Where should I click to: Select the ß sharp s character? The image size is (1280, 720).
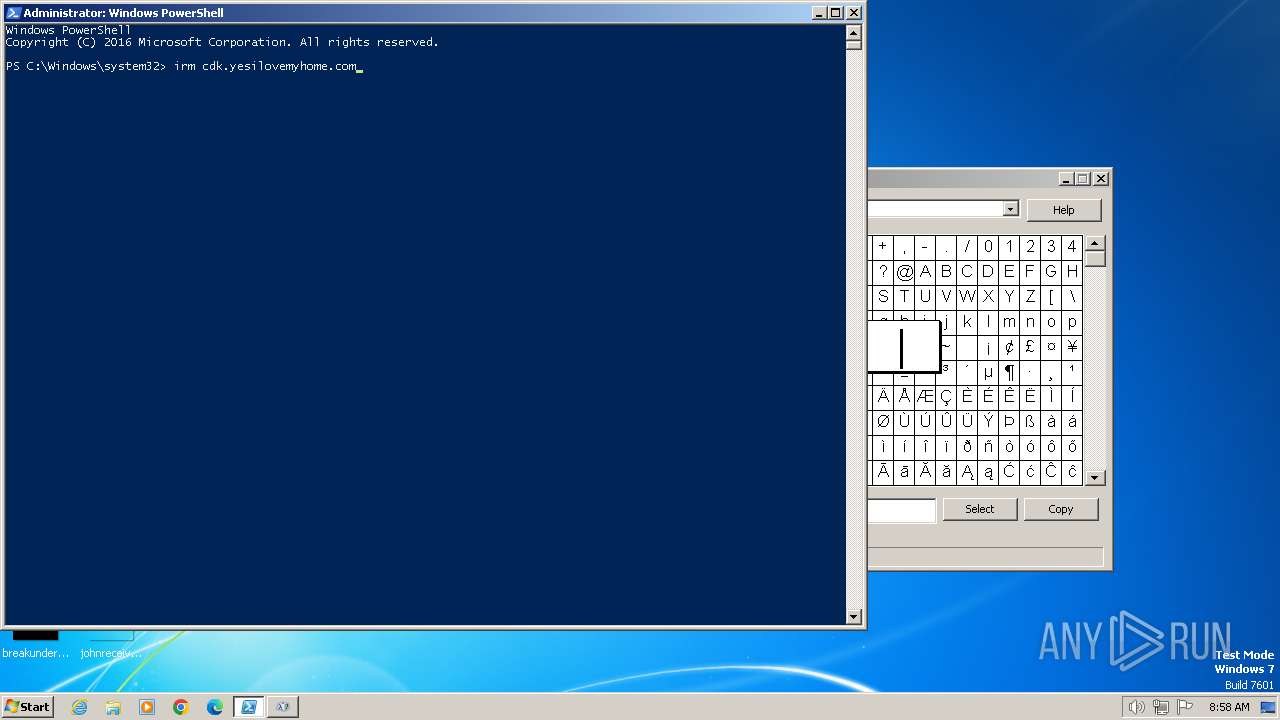point(1030,422)
